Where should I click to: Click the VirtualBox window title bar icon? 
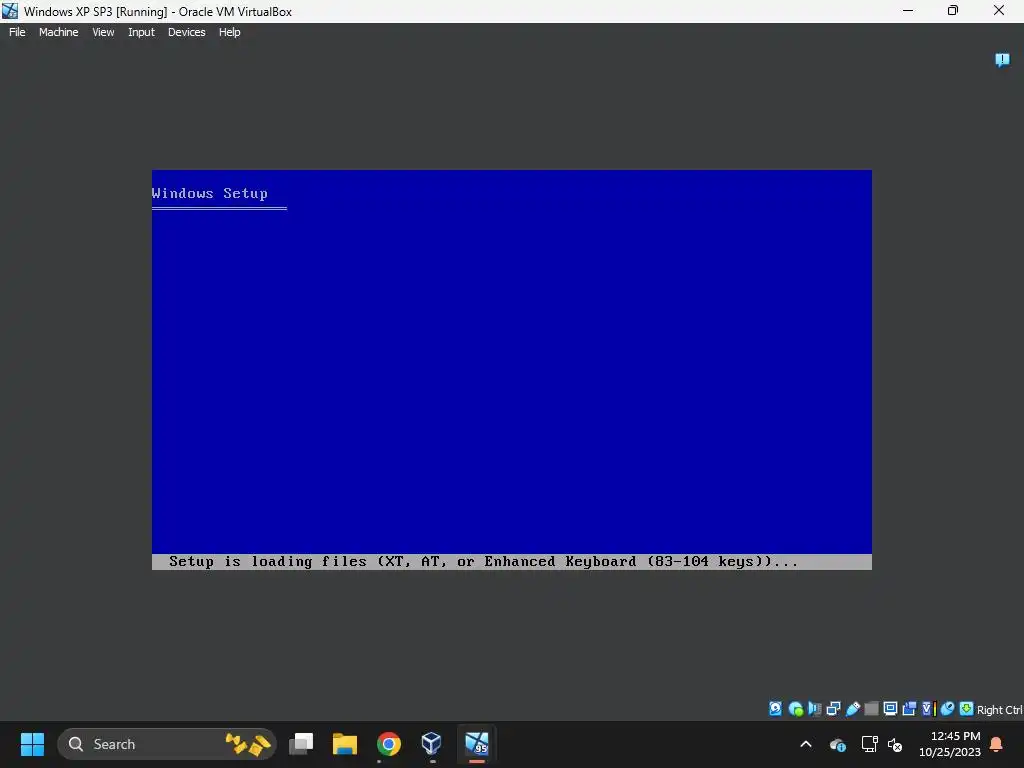10,11
